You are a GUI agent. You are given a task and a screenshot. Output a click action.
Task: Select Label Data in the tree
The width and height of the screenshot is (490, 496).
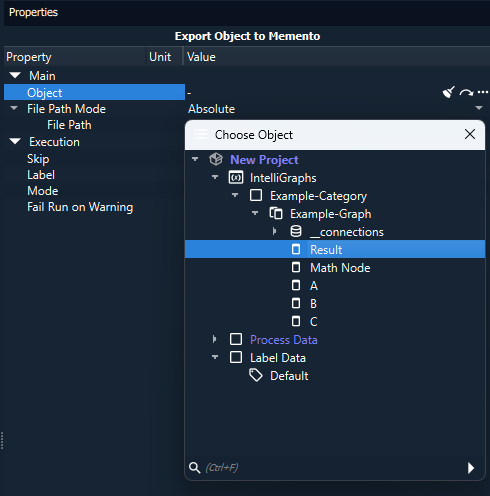pos(278,358)
